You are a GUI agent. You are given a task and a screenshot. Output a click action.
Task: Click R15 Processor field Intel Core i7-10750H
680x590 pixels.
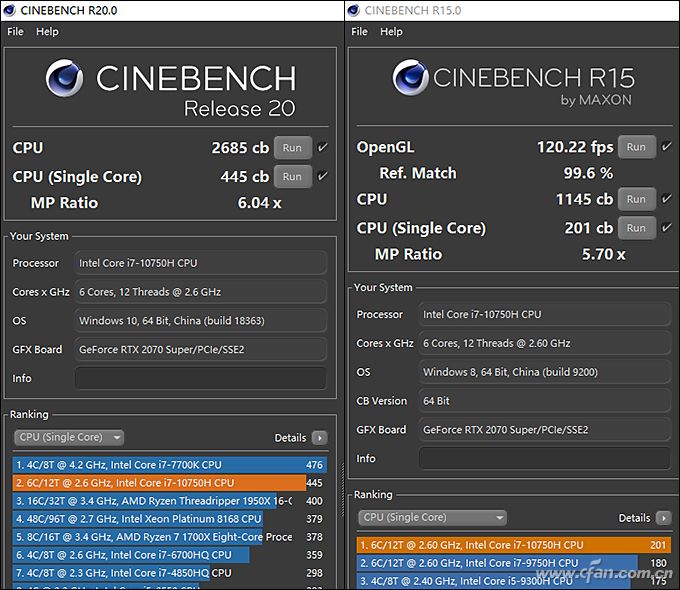pos(545,314)
